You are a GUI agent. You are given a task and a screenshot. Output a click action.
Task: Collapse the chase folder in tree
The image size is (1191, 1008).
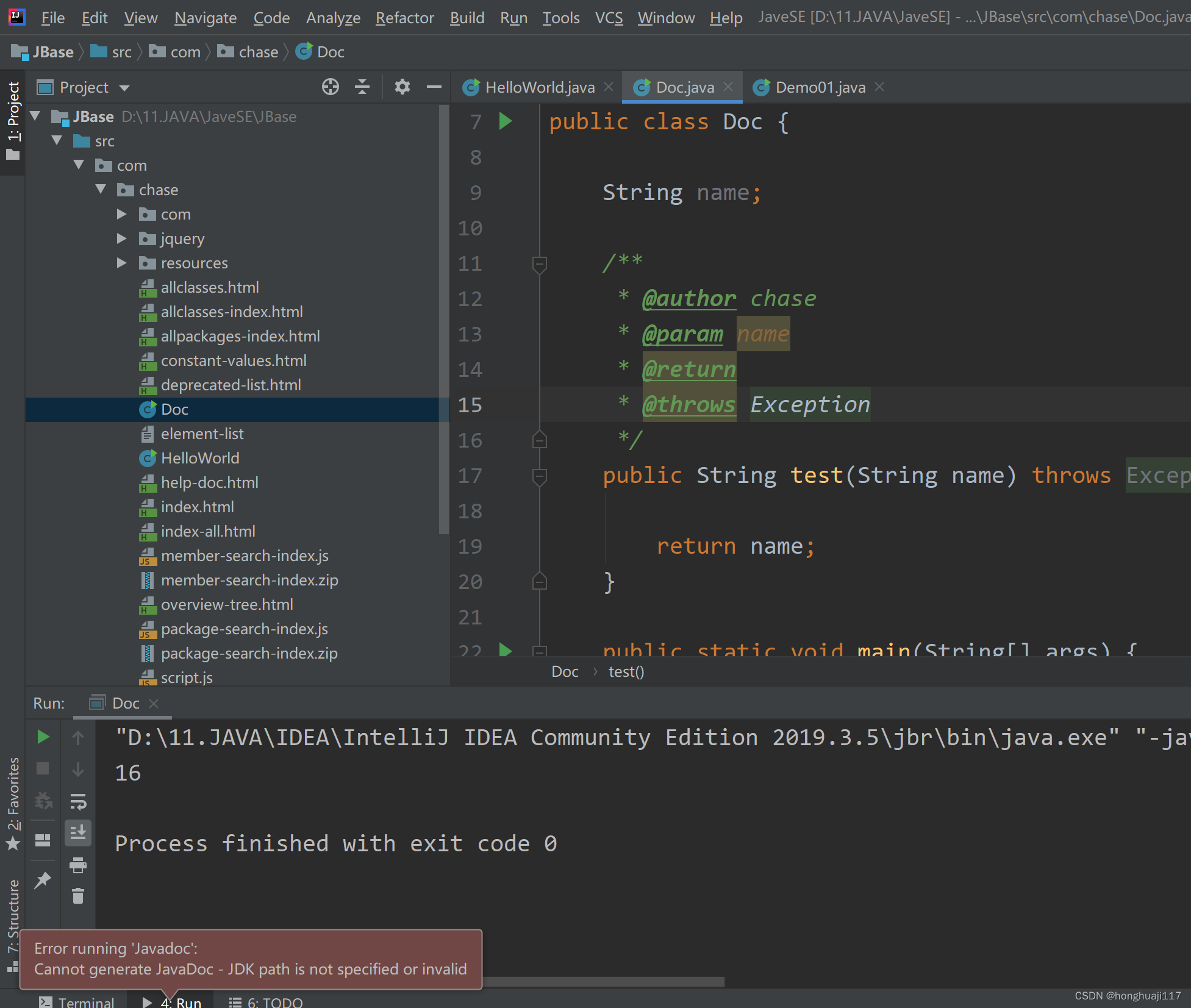tap(101, 190)
